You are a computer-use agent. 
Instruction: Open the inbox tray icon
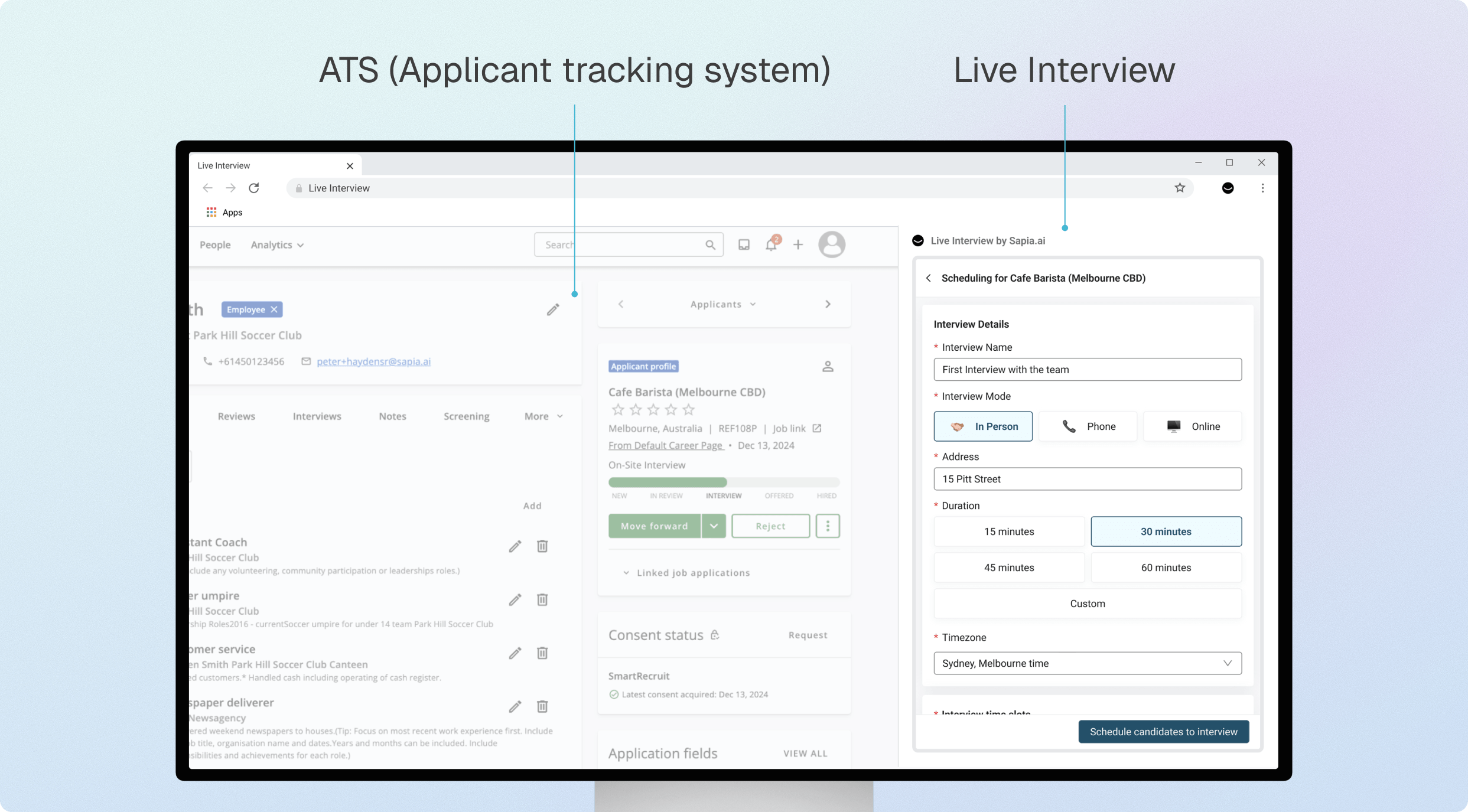coord(744,244)
